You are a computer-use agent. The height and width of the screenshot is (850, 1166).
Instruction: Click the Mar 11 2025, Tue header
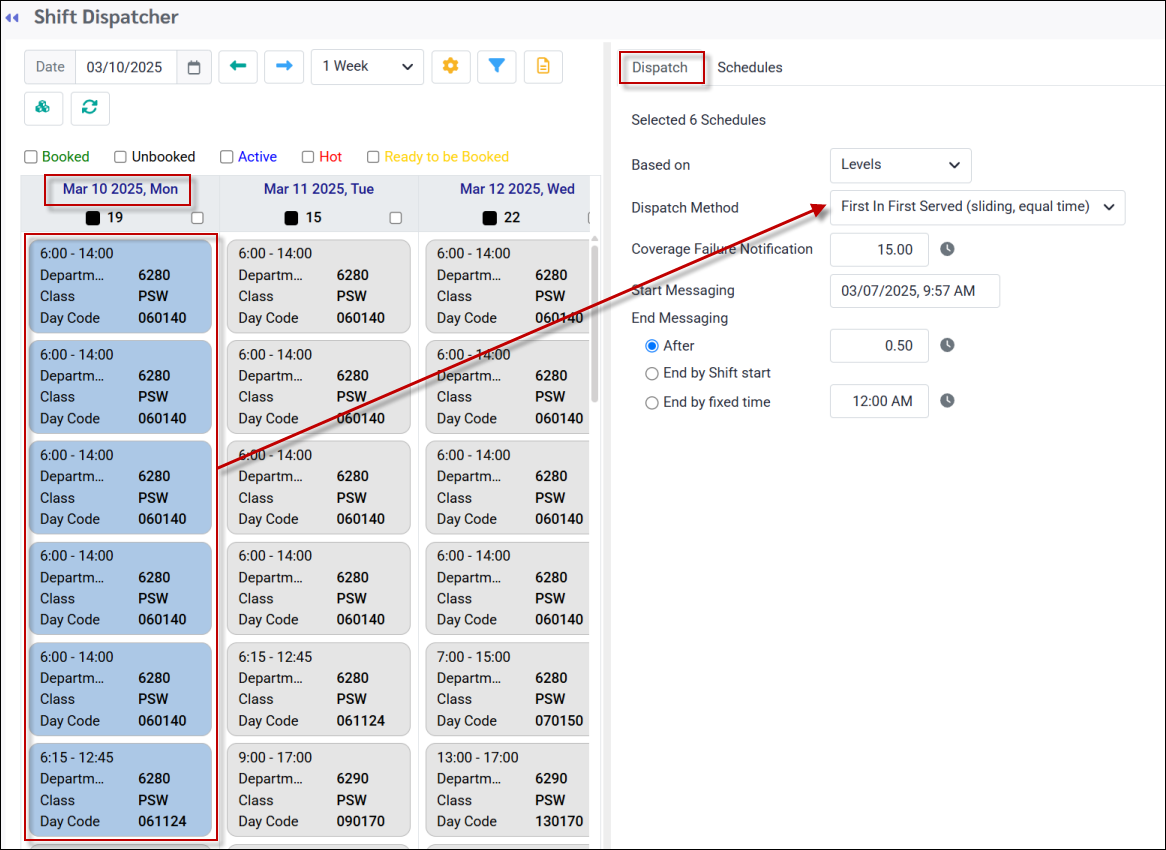[x=319, y=190]
